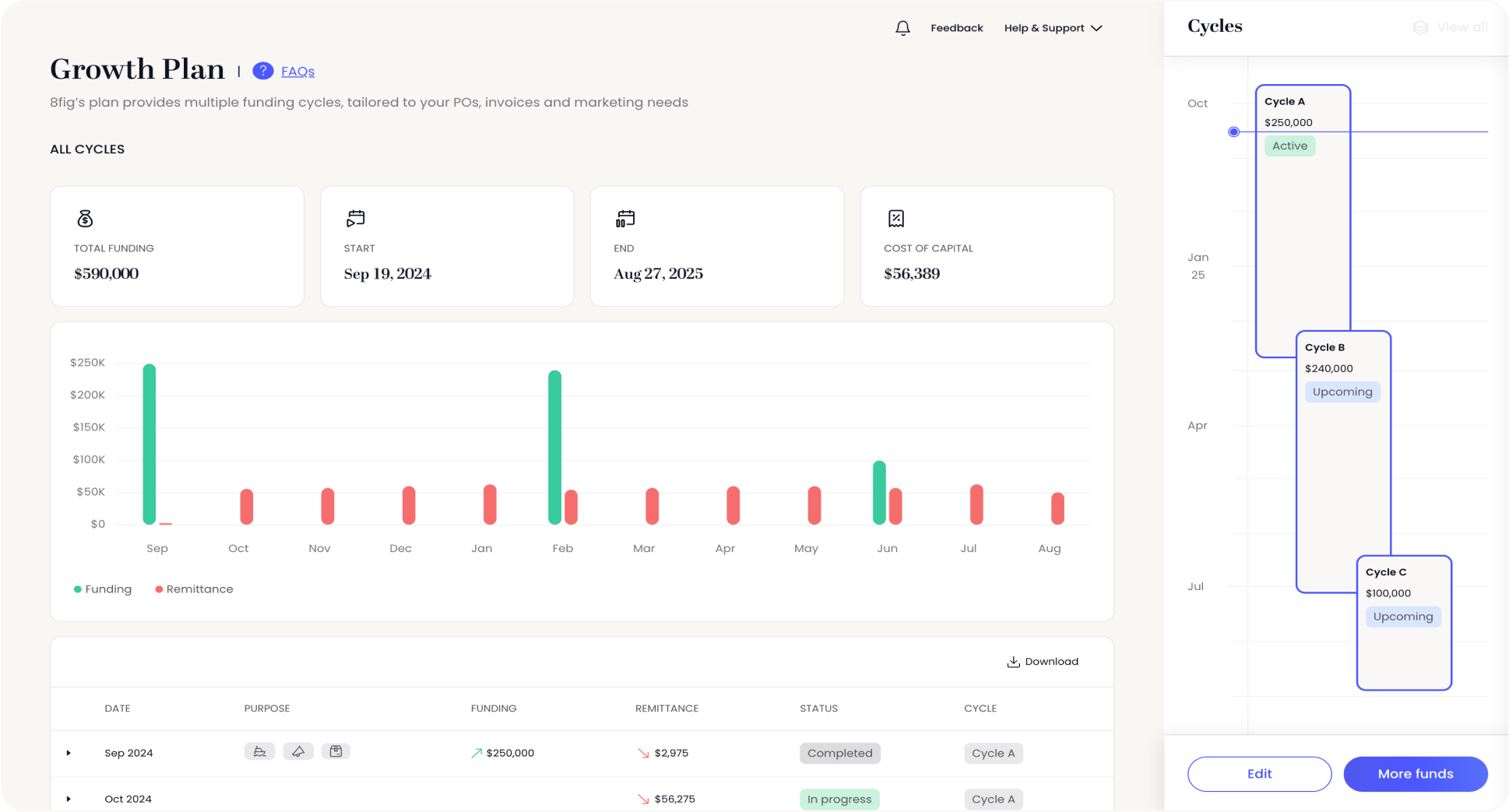This screenshot has width=1509, height=812.
Task: Click the red remittance arrow beside $2,975
Action: click(x=643, y=753)
